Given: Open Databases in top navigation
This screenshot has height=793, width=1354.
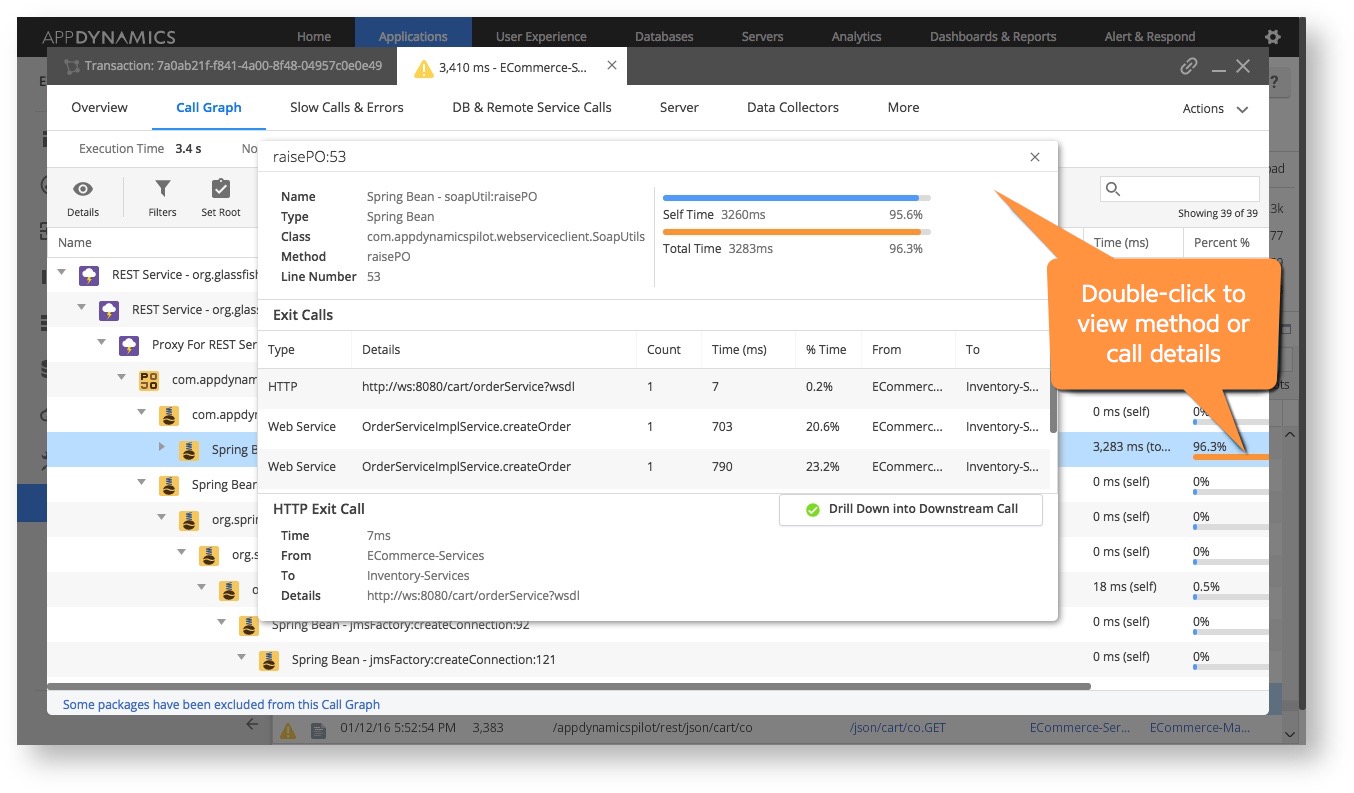Looking at the screenshot, I should [664, 36].
